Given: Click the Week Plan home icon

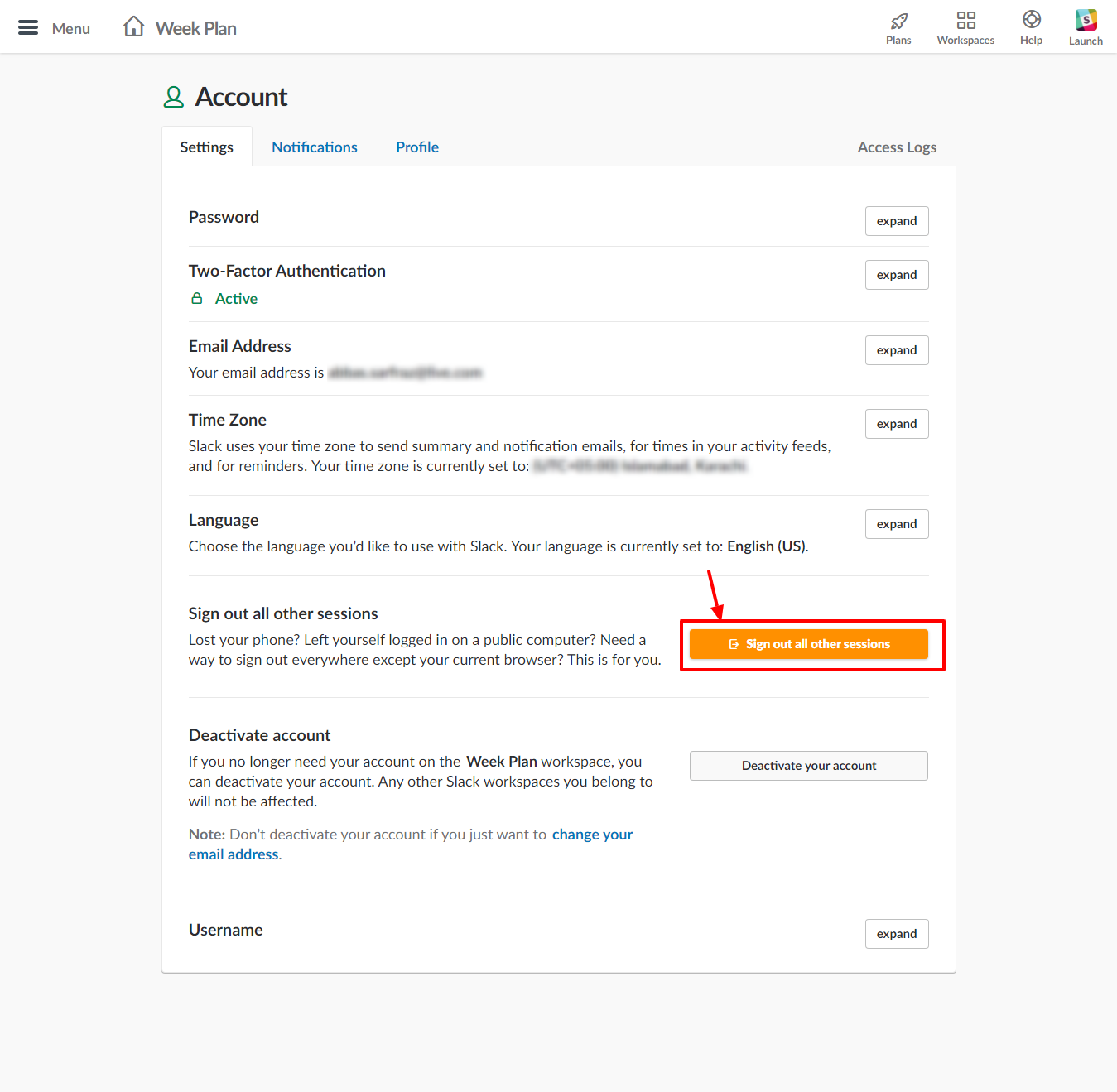Looking at the screenshot, I should [132, 26].
